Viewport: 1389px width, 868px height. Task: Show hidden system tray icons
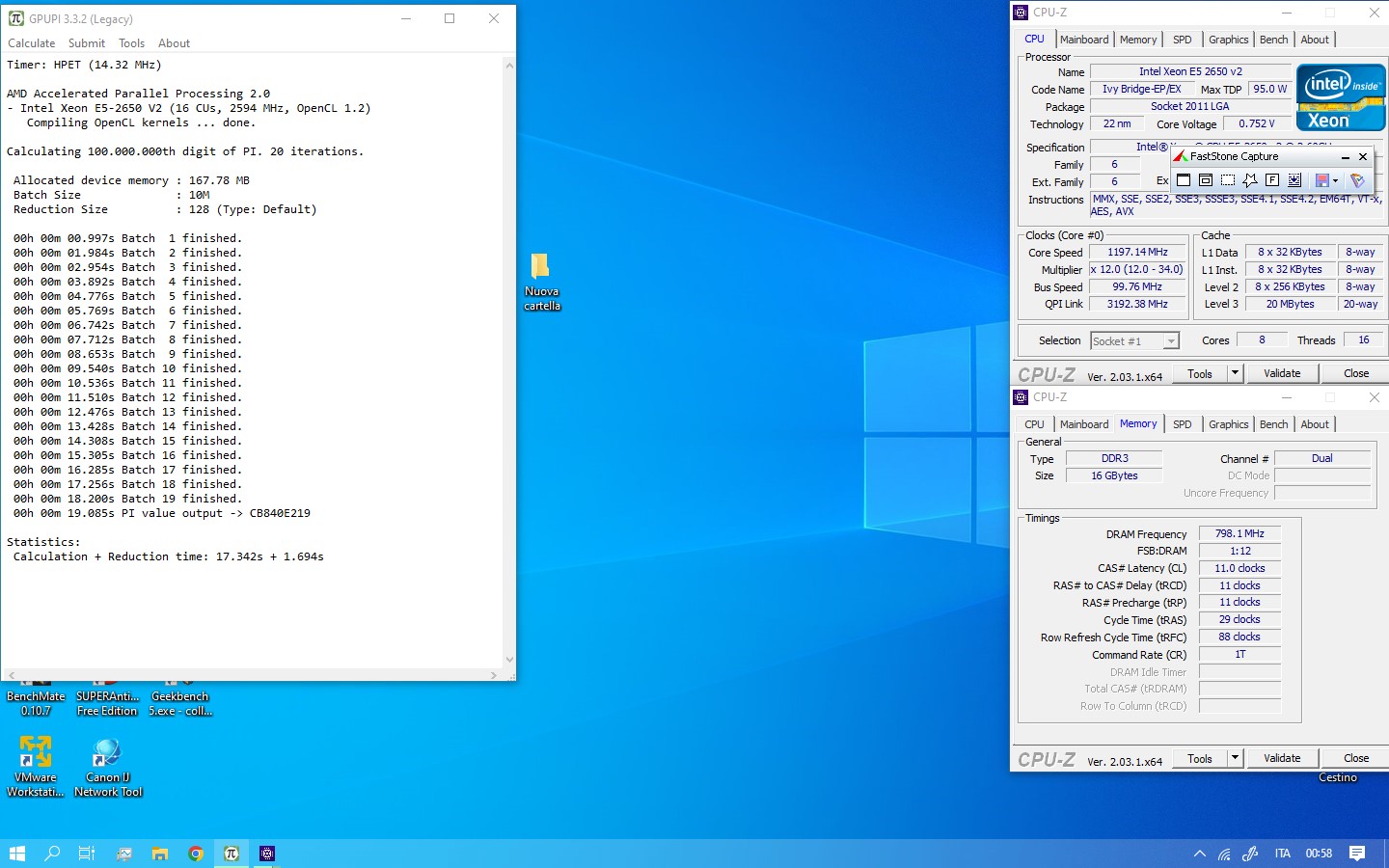click(1200, 854)
